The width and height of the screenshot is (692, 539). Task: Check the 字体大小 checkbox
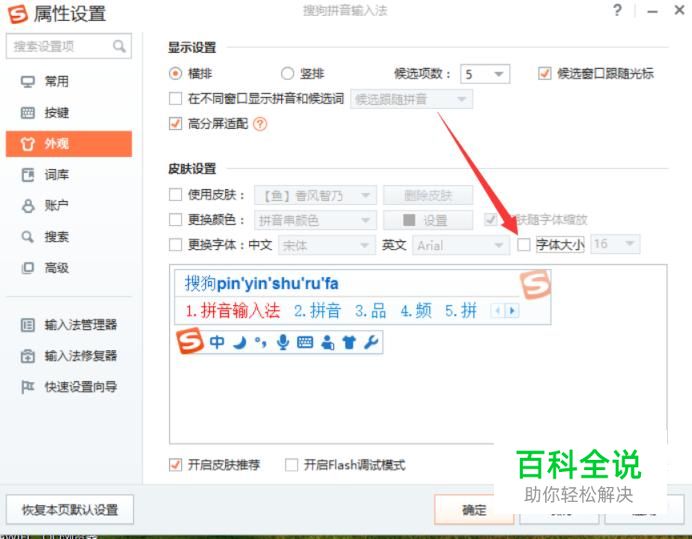coord(523,245)
